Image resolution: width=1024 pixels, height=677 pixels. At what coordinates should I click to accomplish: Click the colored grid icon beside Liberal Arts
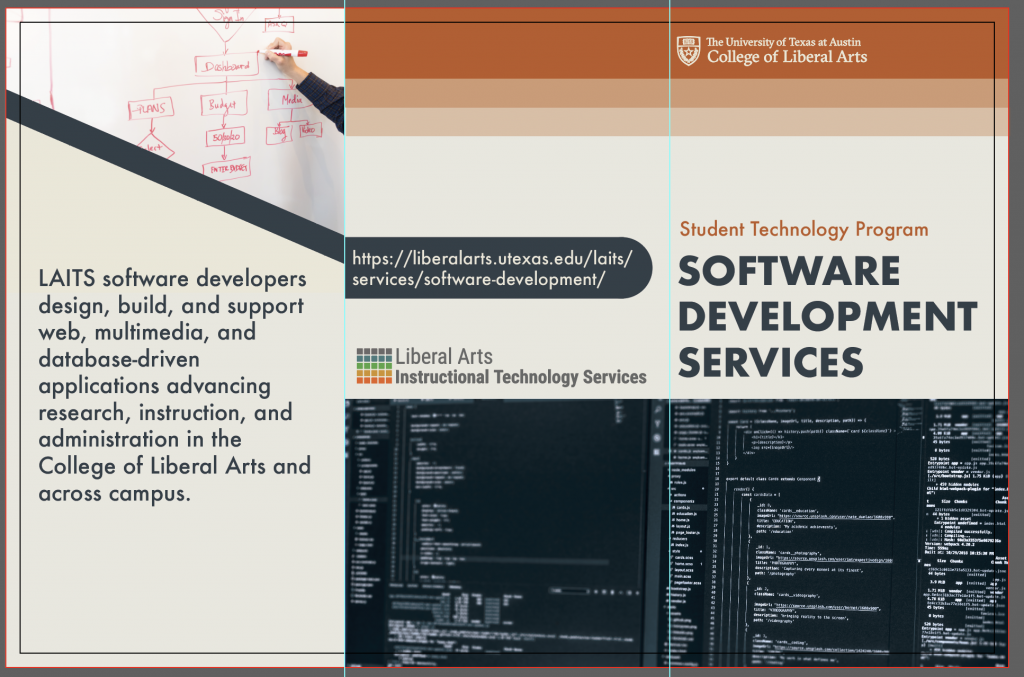374,366
